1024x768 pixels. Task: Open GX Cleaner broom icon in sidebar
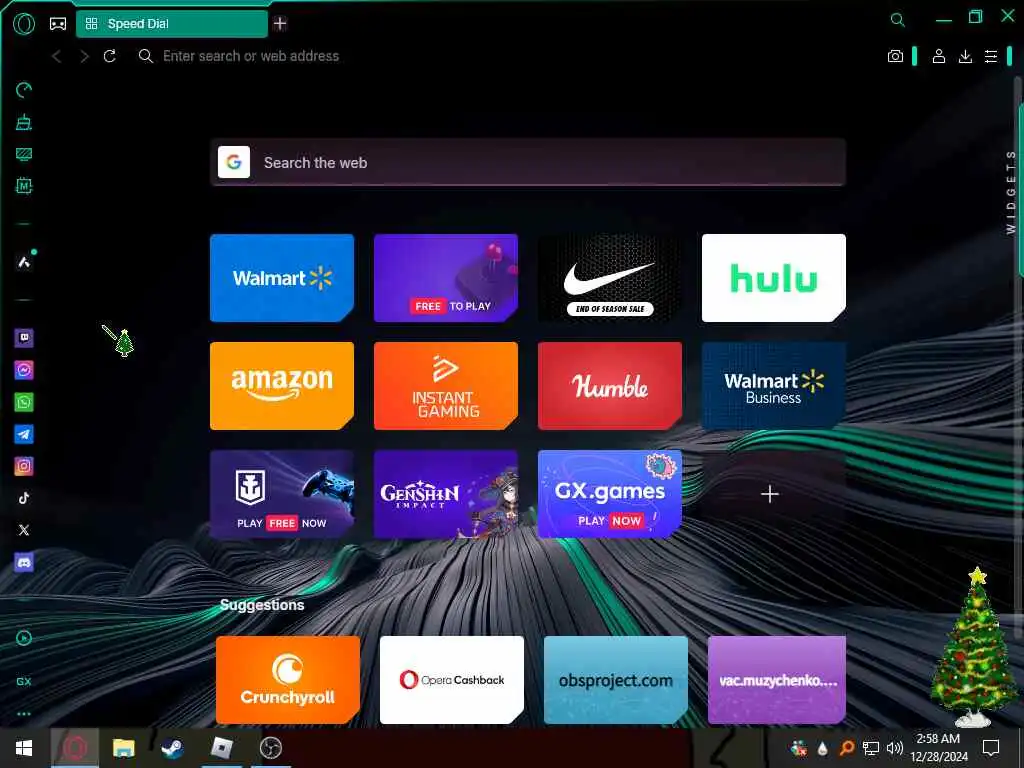(24, 122)
